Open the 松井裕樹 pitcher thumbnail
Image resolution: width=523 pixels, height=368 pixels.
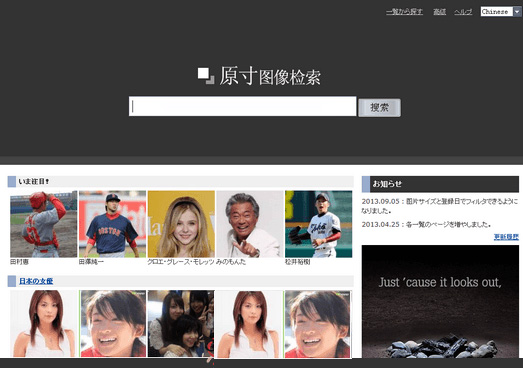(x=319, y=224)
